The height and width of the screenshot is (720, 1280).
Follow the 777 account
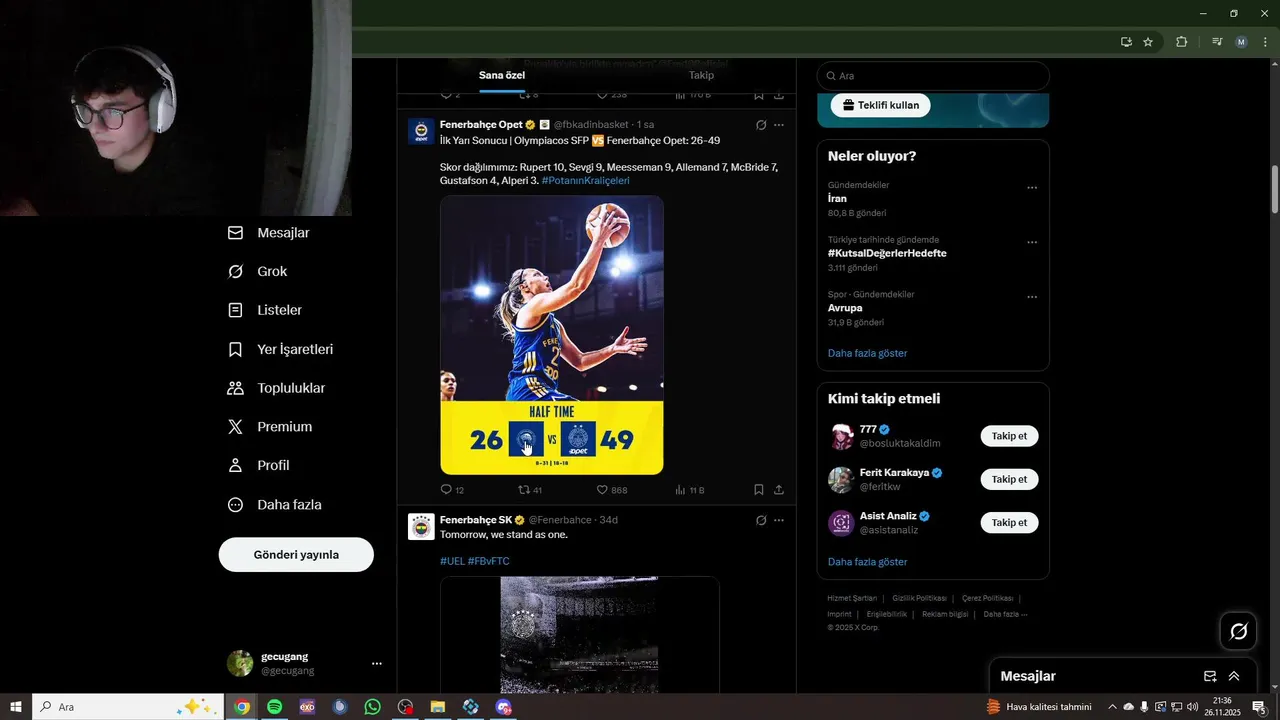[x=1009, y=436]
